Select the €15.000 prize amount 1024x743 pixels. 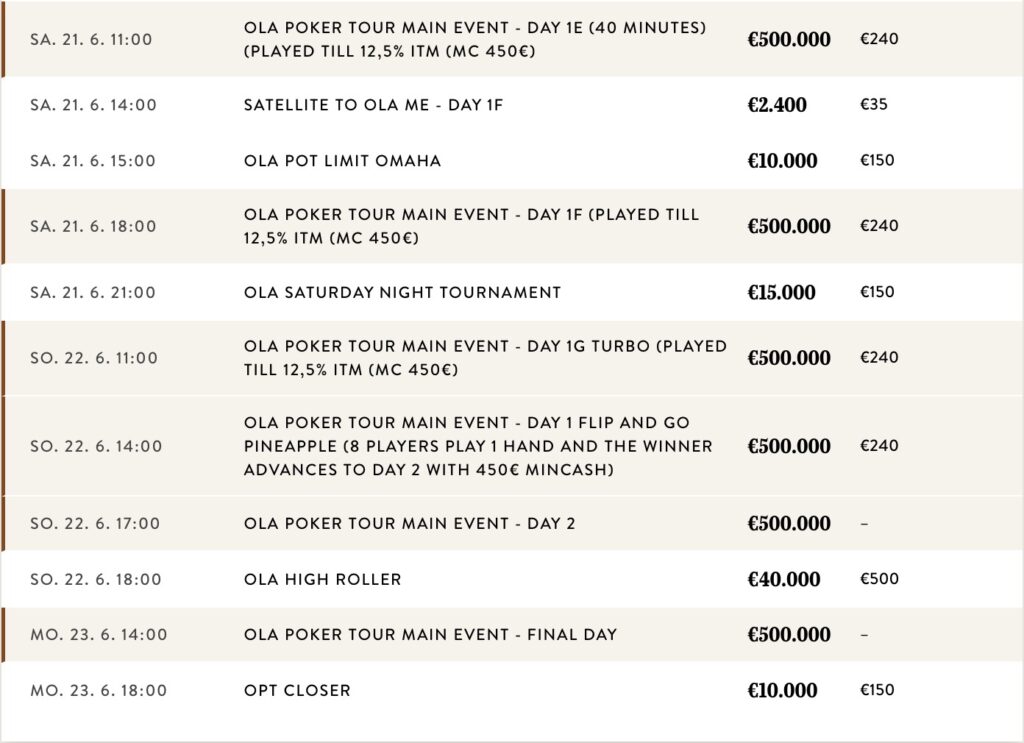tap(782, 292)
